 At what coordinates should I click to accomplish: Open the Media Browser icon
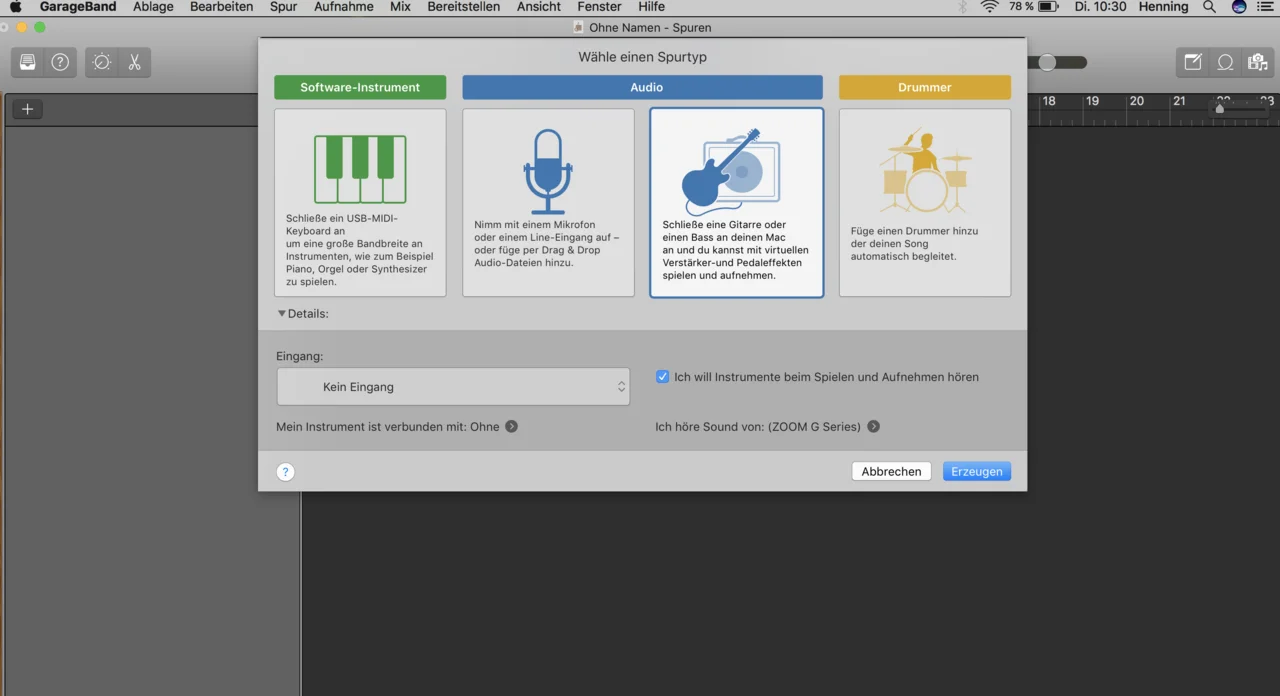tap(1257, 62)
